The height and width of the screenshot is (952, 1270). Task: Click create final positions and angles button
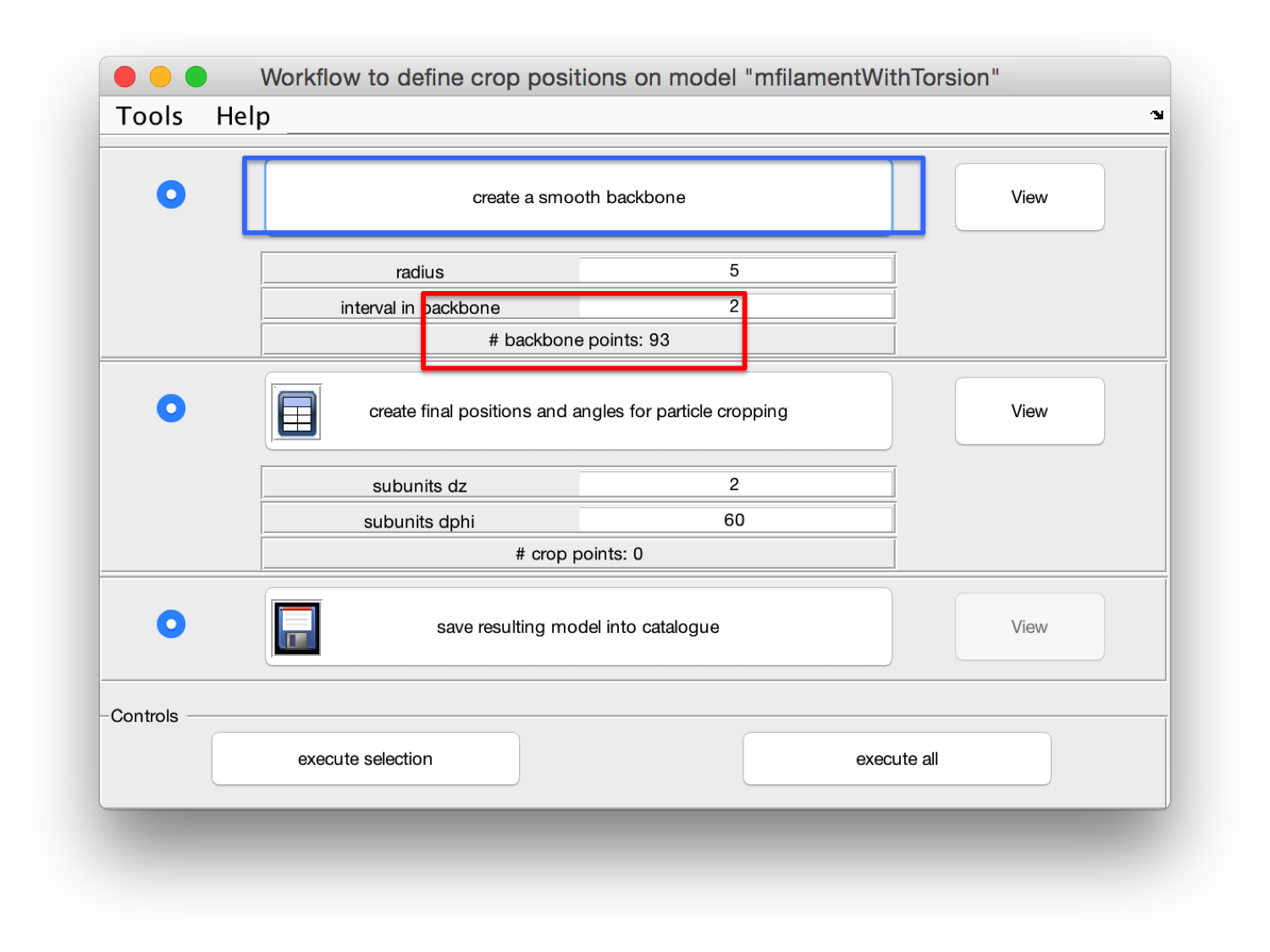coord(578,411)
